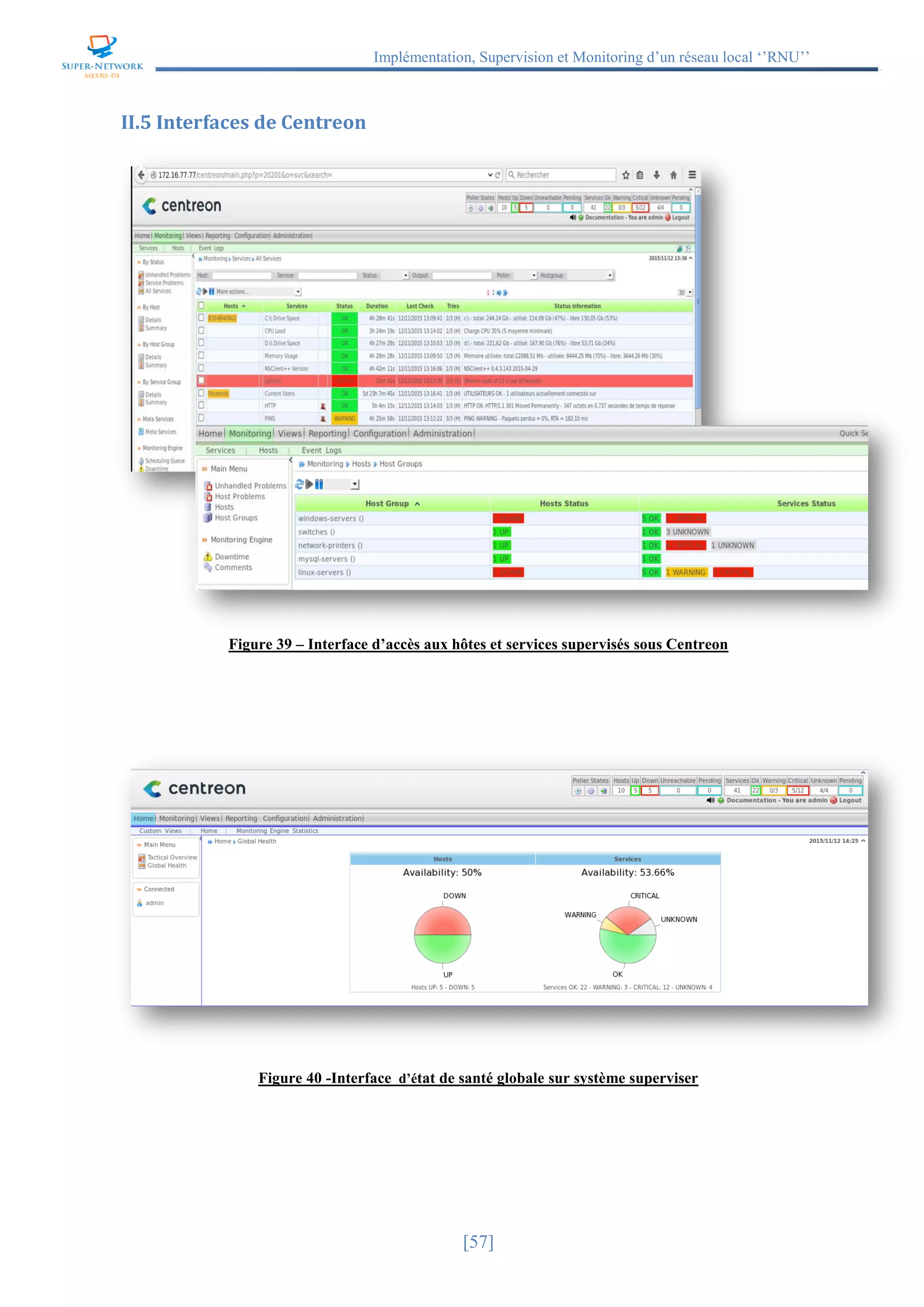Viewport: 924px width, 1307px height.
Task: Check the box for the NSClient++ Version row
Action: pos(201,368)
